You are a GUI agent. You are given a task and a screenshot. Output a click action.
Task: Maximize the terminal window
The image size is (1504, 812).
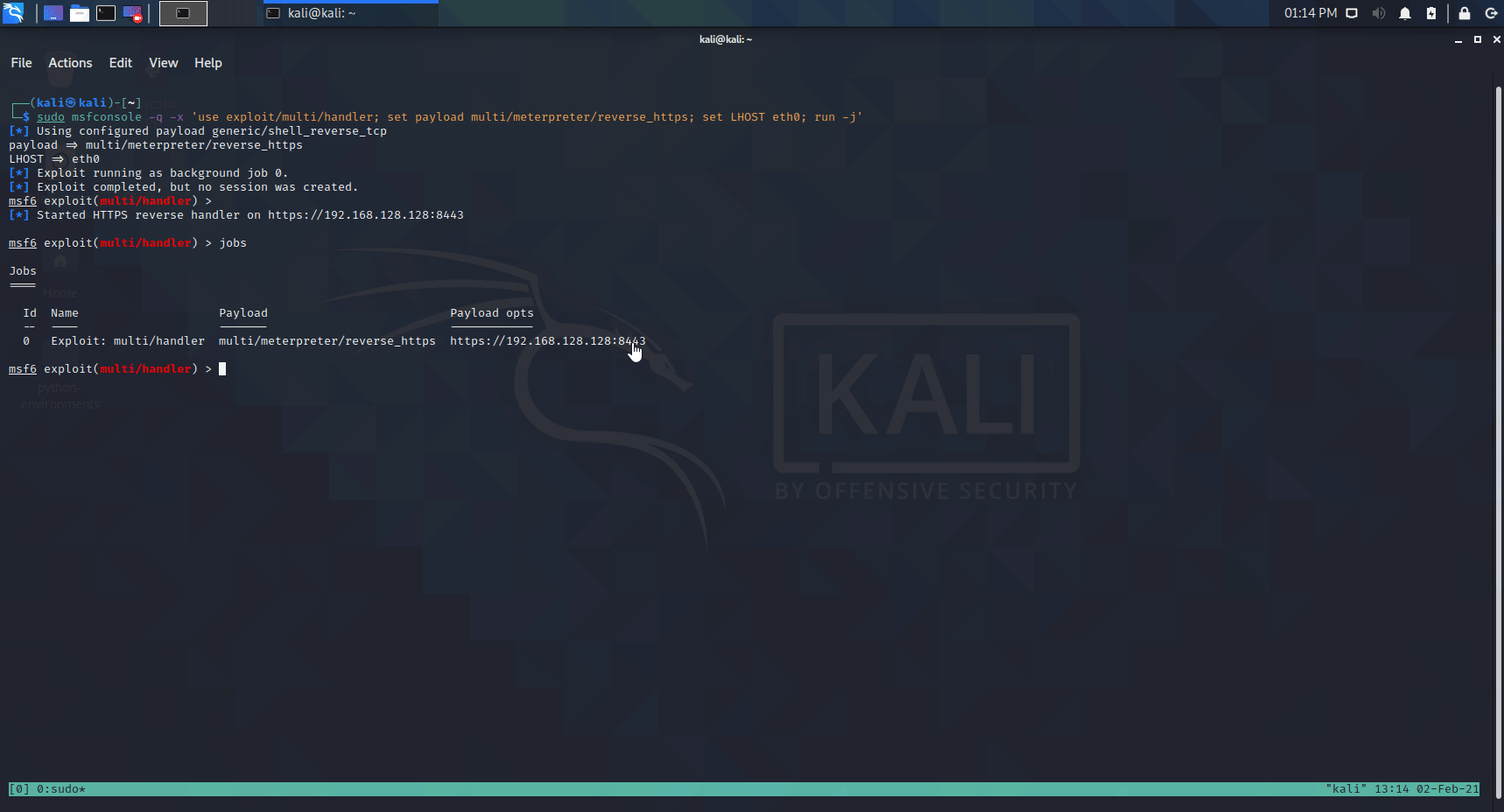click(x=1478, y=39)
